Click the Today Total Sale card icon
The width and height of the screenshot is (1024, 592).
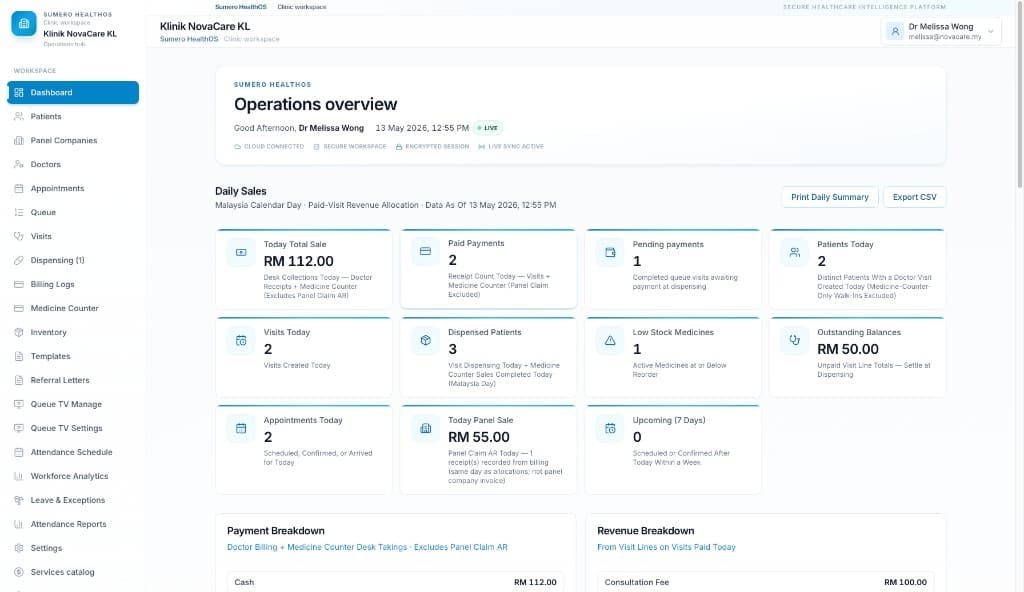[241, 252]
